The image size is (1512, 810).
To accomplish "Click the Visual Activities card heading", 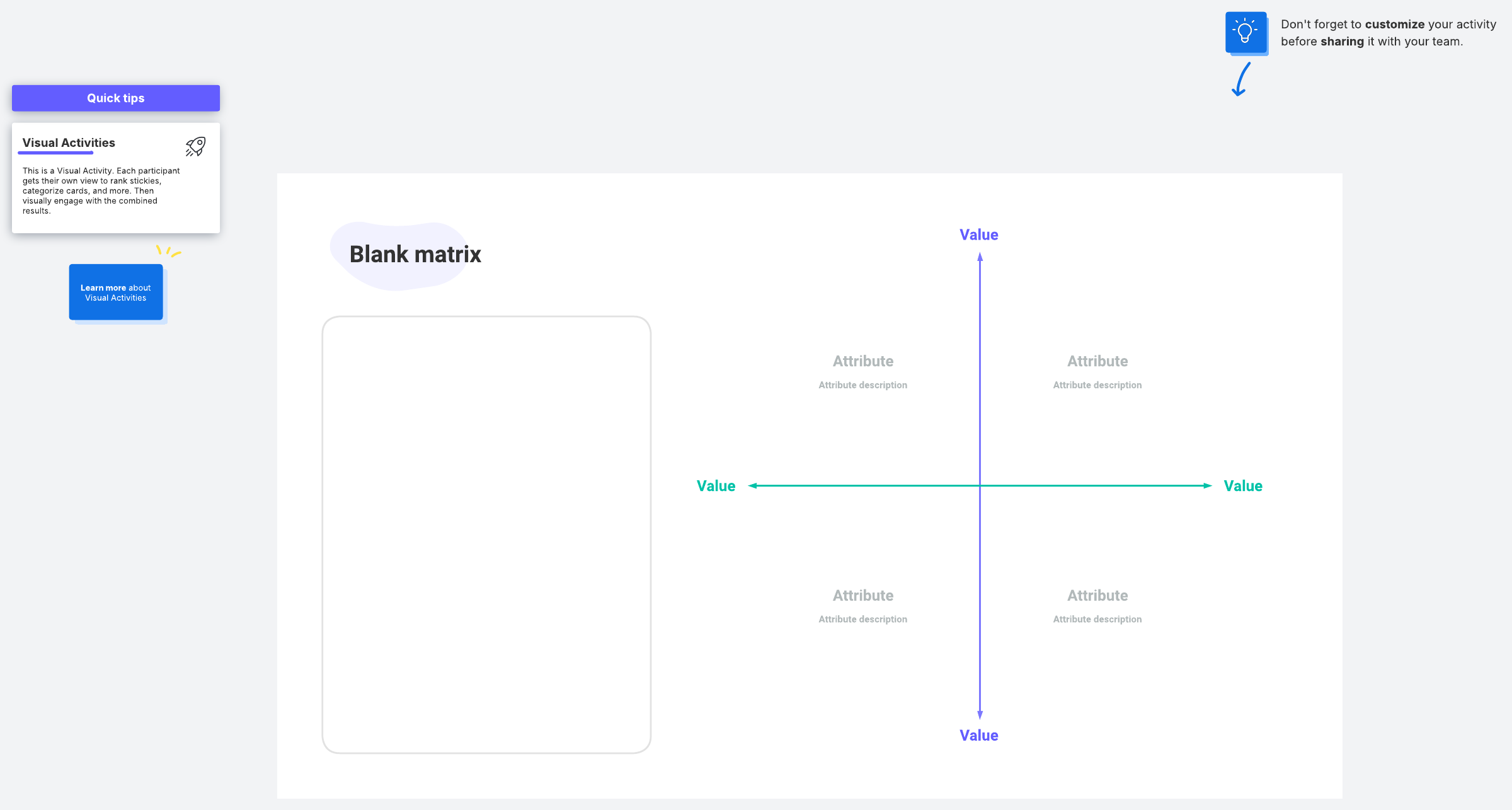I will (69, 143).
